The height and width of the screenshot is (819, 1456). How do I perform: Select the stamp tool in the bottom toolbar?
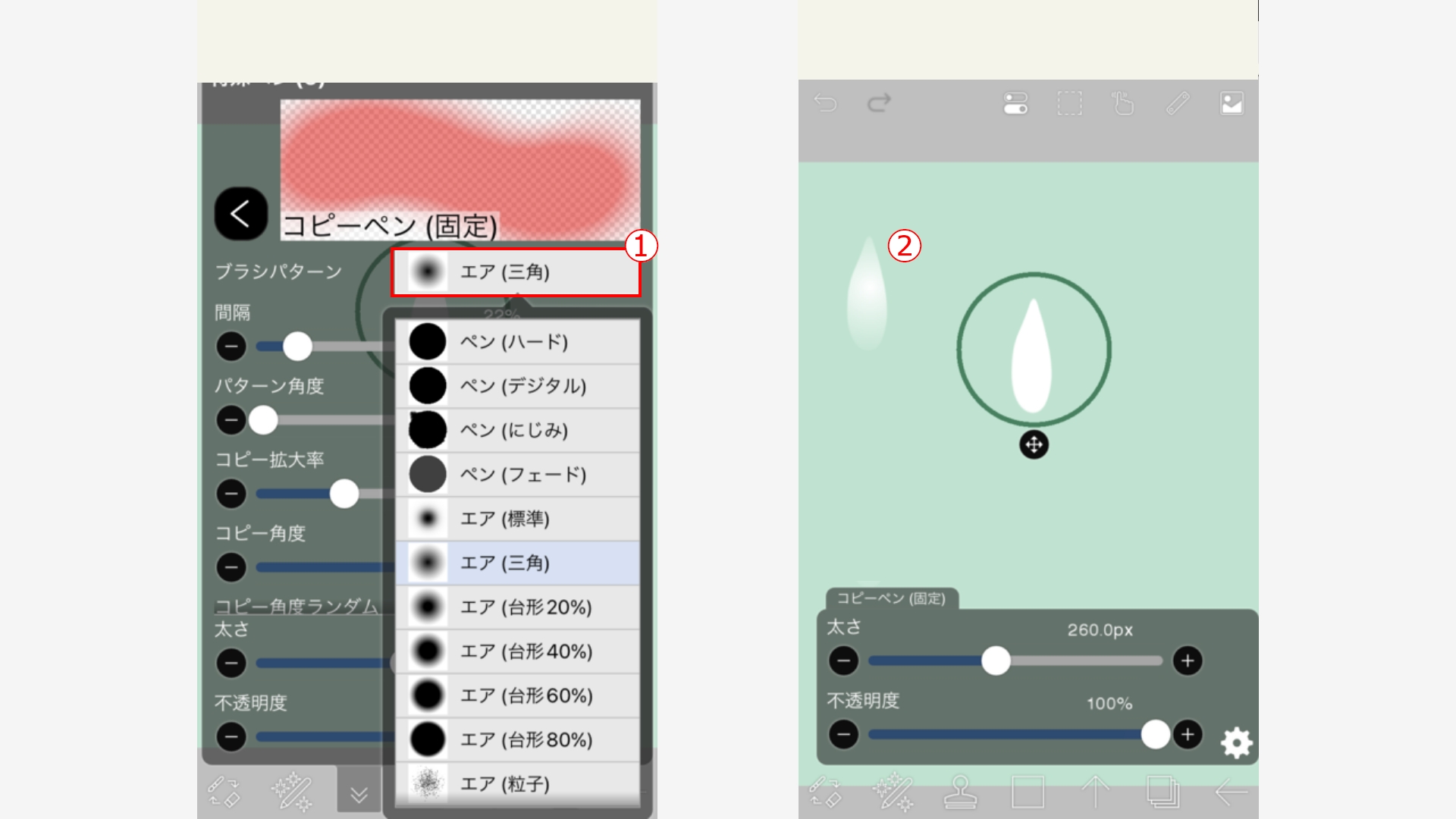click(960, 793)
